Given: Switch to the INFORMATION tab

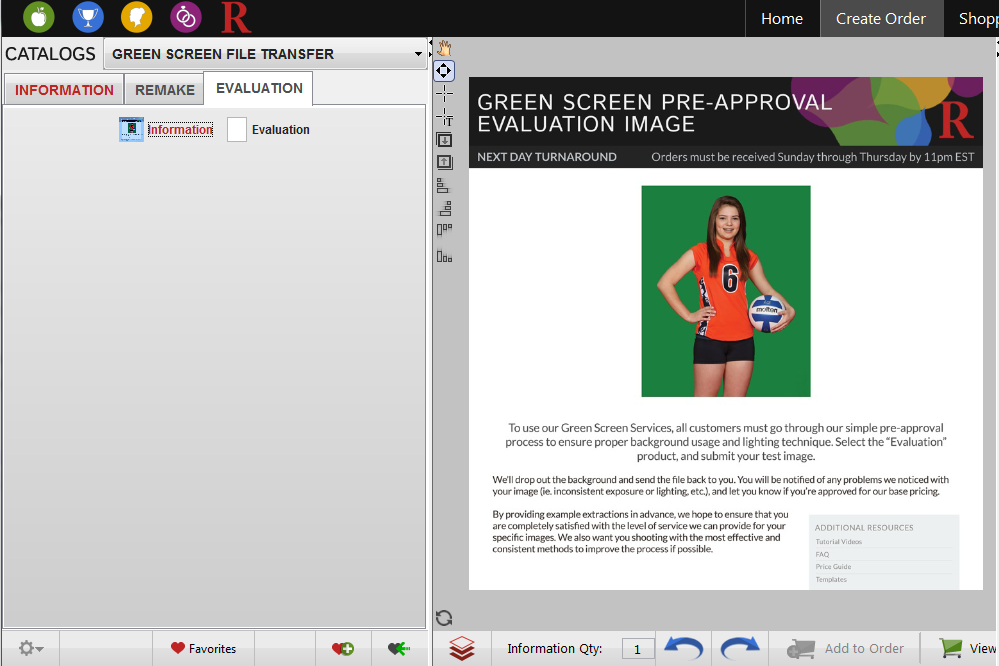Looking at the screenshot, I should pyautogui.click(x=64, y=90).
